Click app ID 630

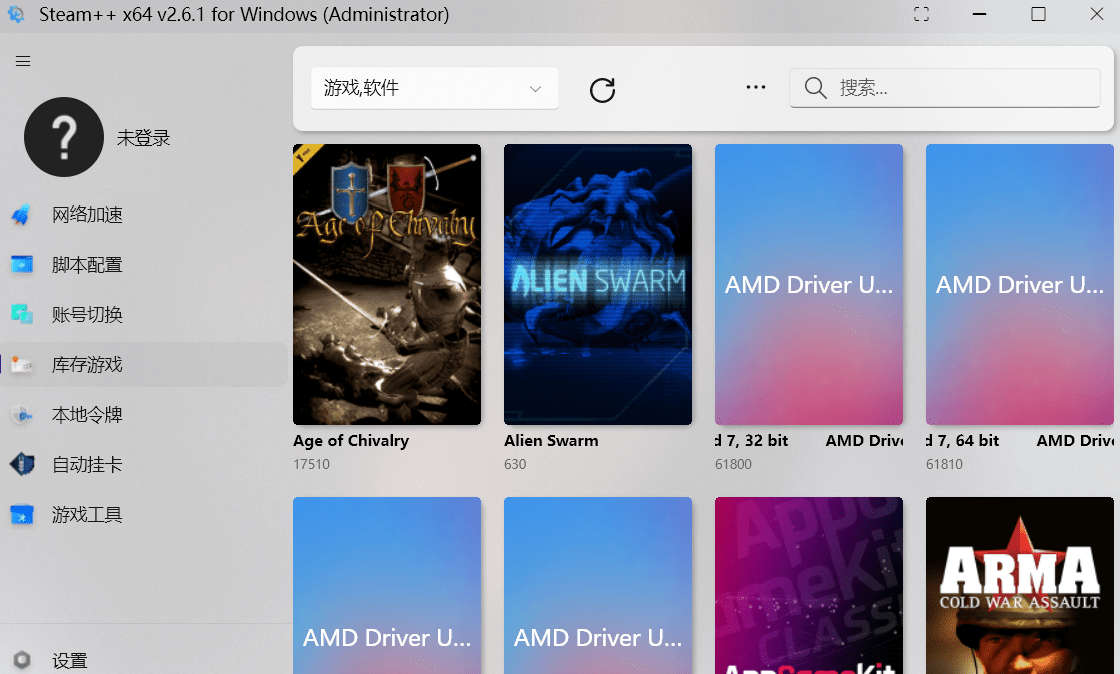tap(515, 464)
